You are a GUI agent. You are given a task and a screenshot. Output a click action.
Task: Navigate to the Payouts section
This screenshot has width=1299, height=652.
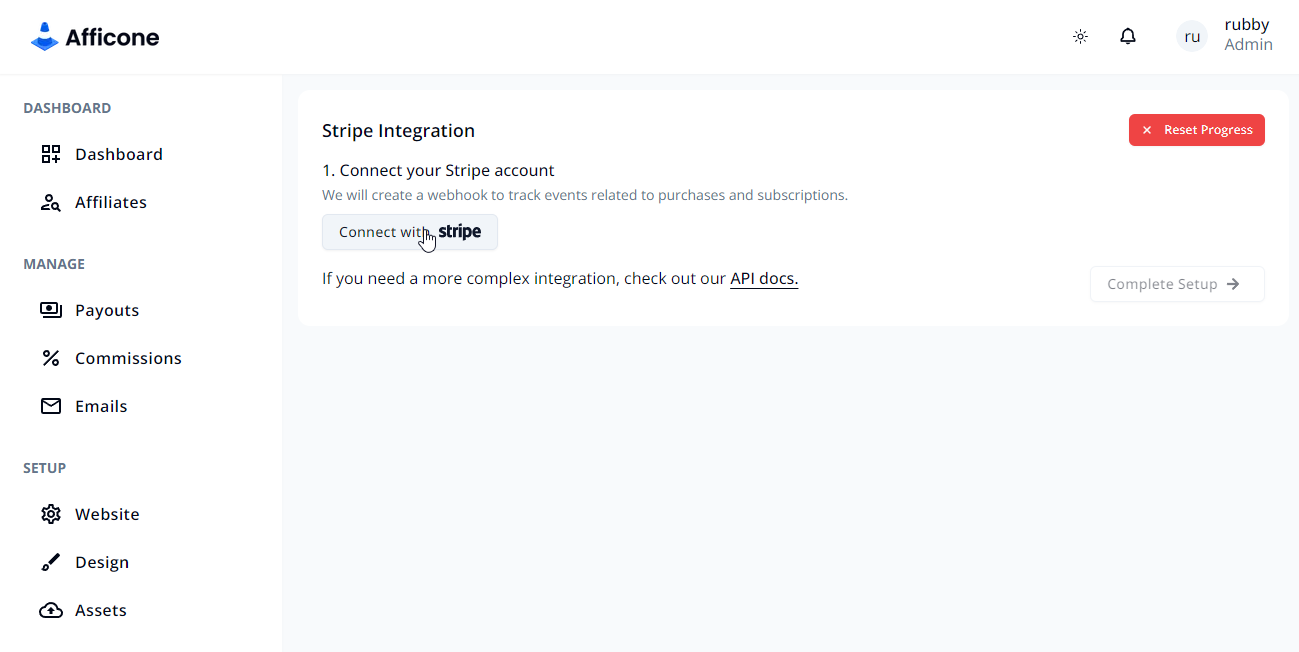click(107, 310)
